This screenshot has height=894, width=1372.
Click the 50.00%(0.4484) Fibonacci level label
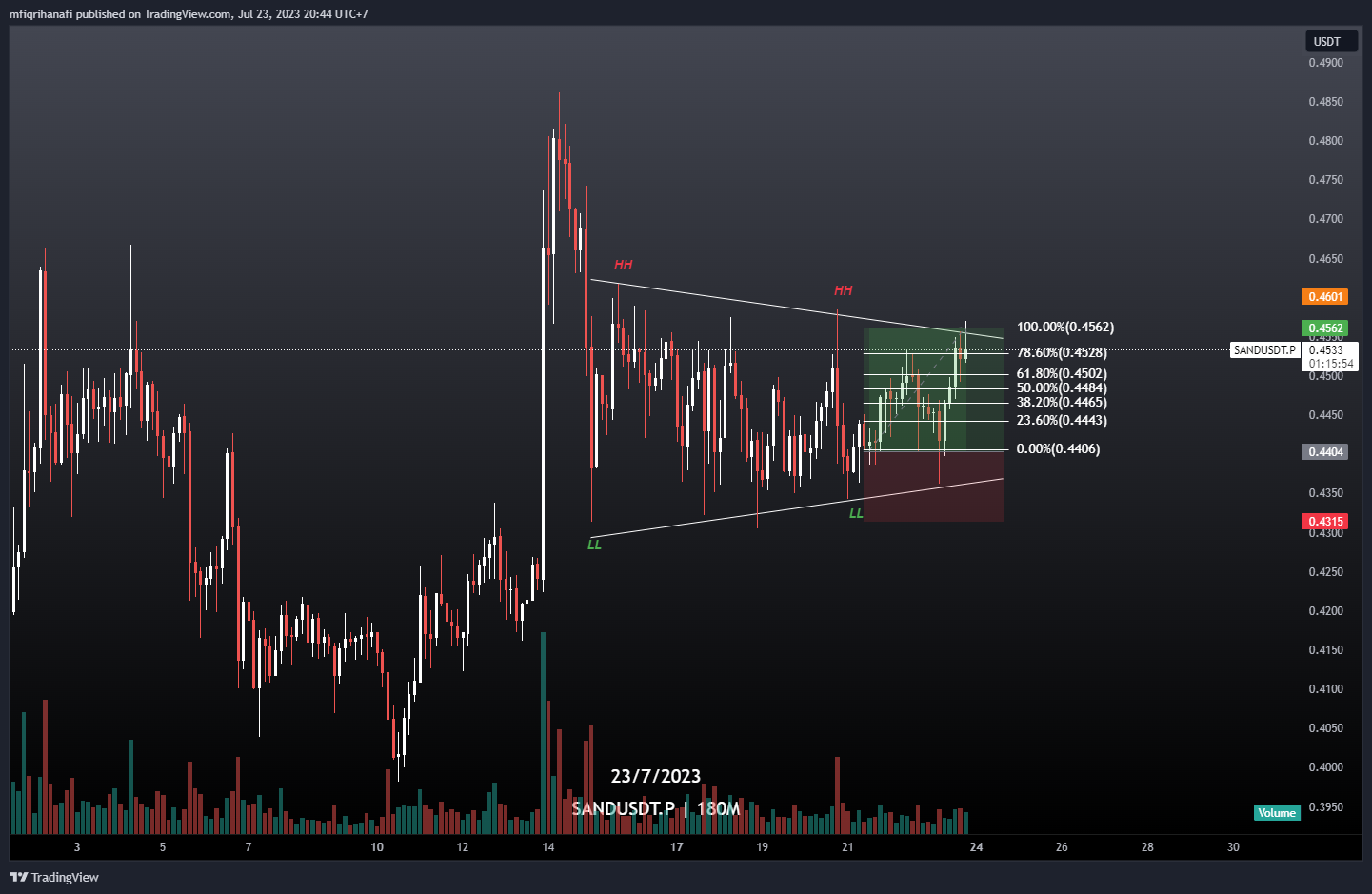click(x=1062, y=387)
